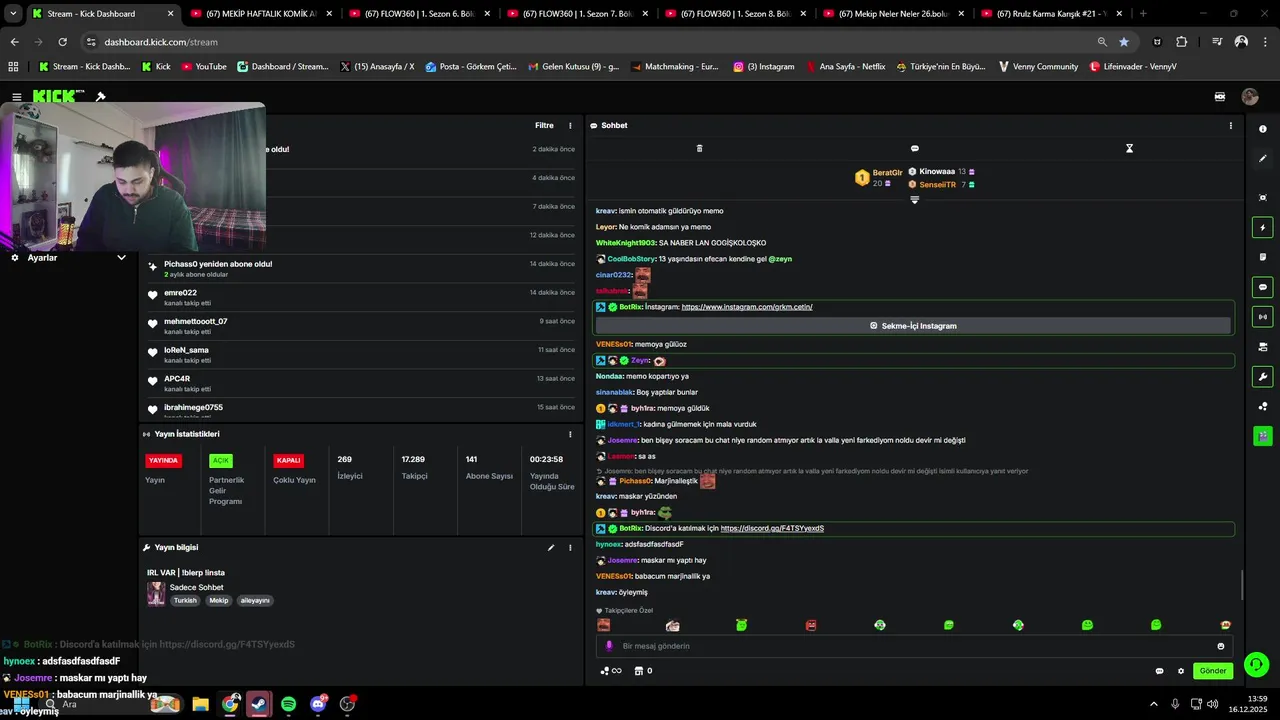This screenshot has width=1280, height=720.
Task: Open the Matchmaking bookmark
Action: [674, 67]
